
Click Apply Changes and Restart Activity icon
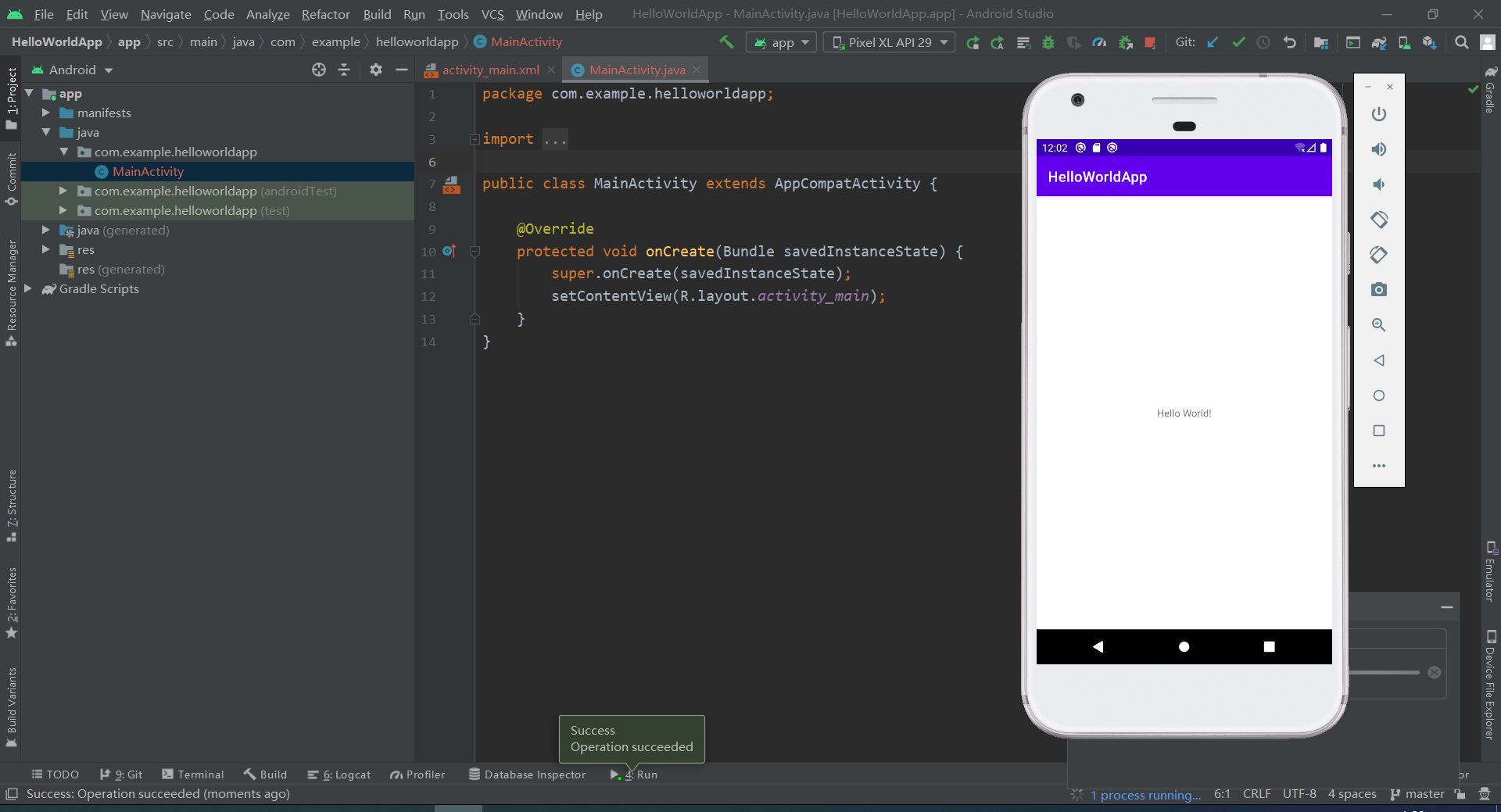(x=998, y=43)
